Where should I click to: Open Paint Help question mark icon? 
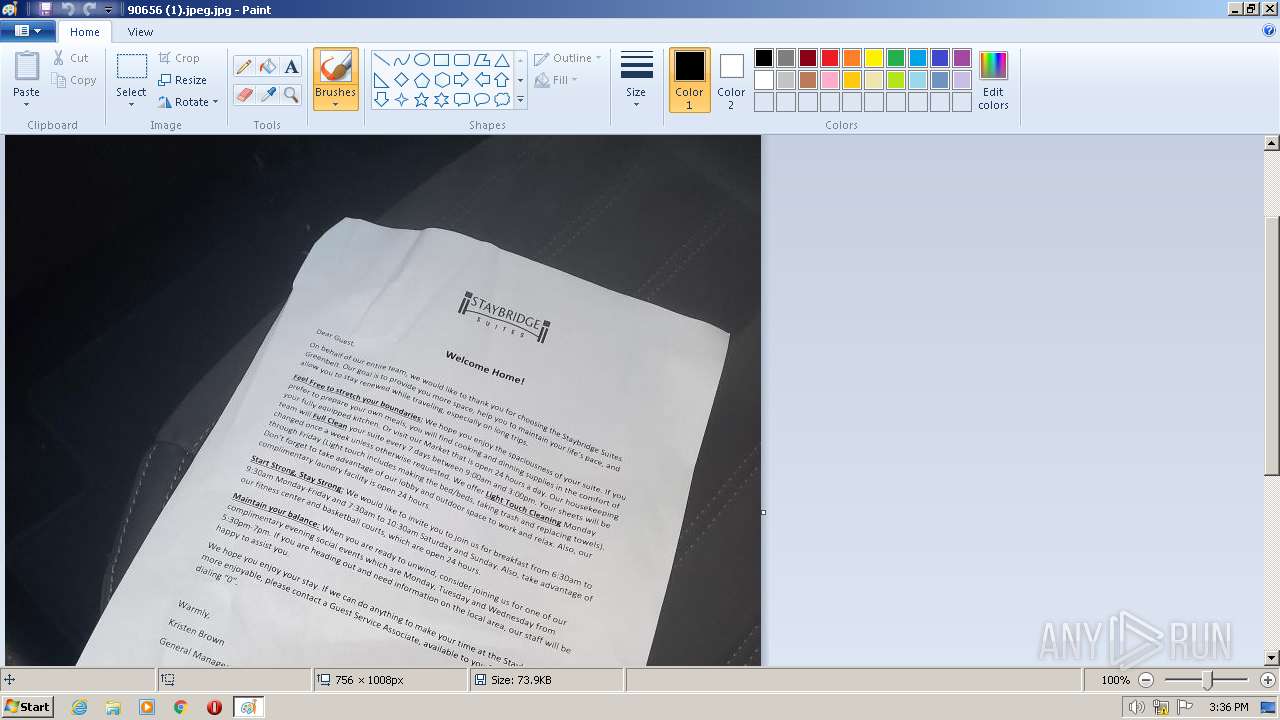1269,31
